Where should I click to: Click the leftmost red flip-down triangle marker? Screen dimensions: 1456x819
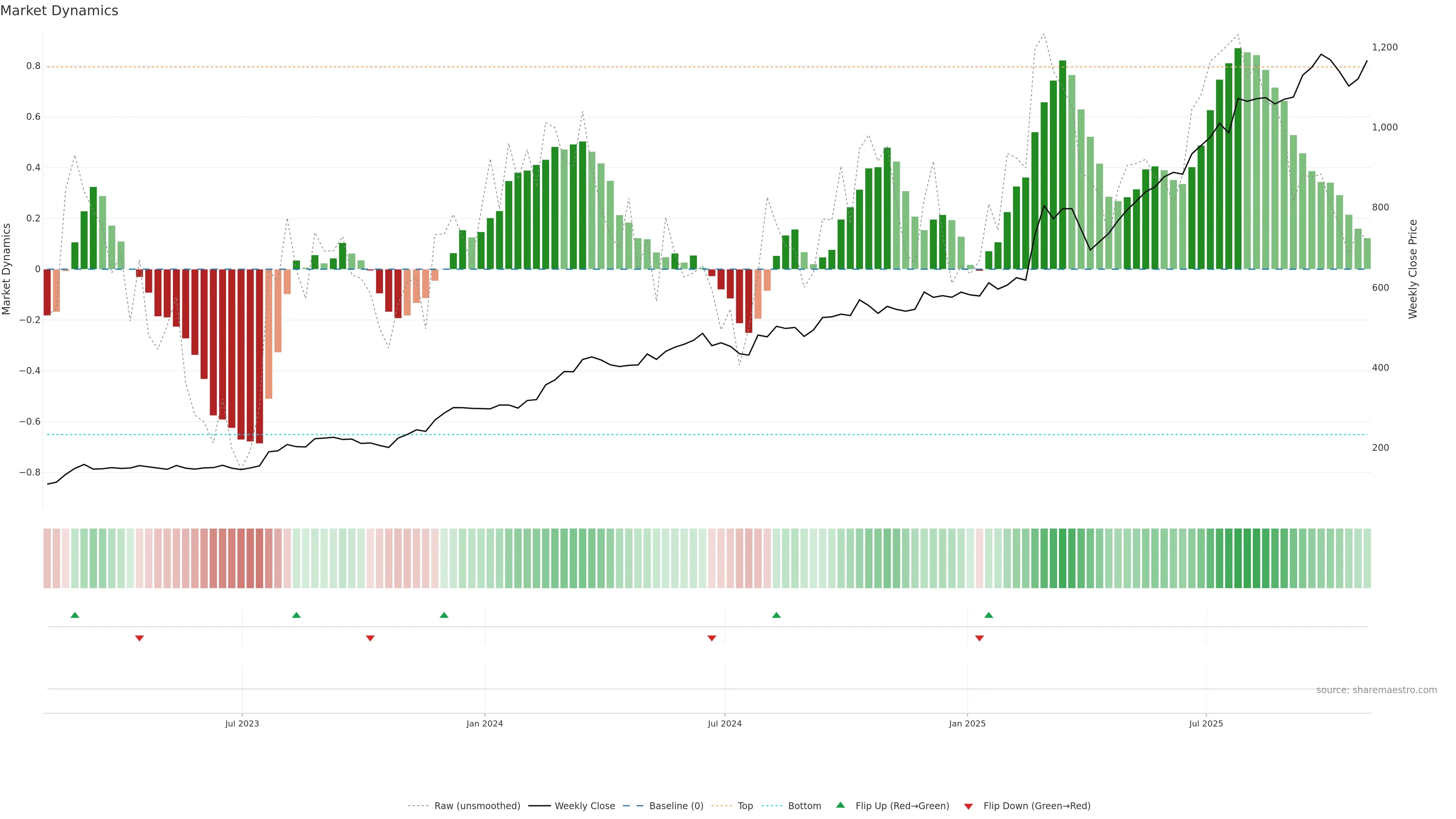tap(140, 638)
